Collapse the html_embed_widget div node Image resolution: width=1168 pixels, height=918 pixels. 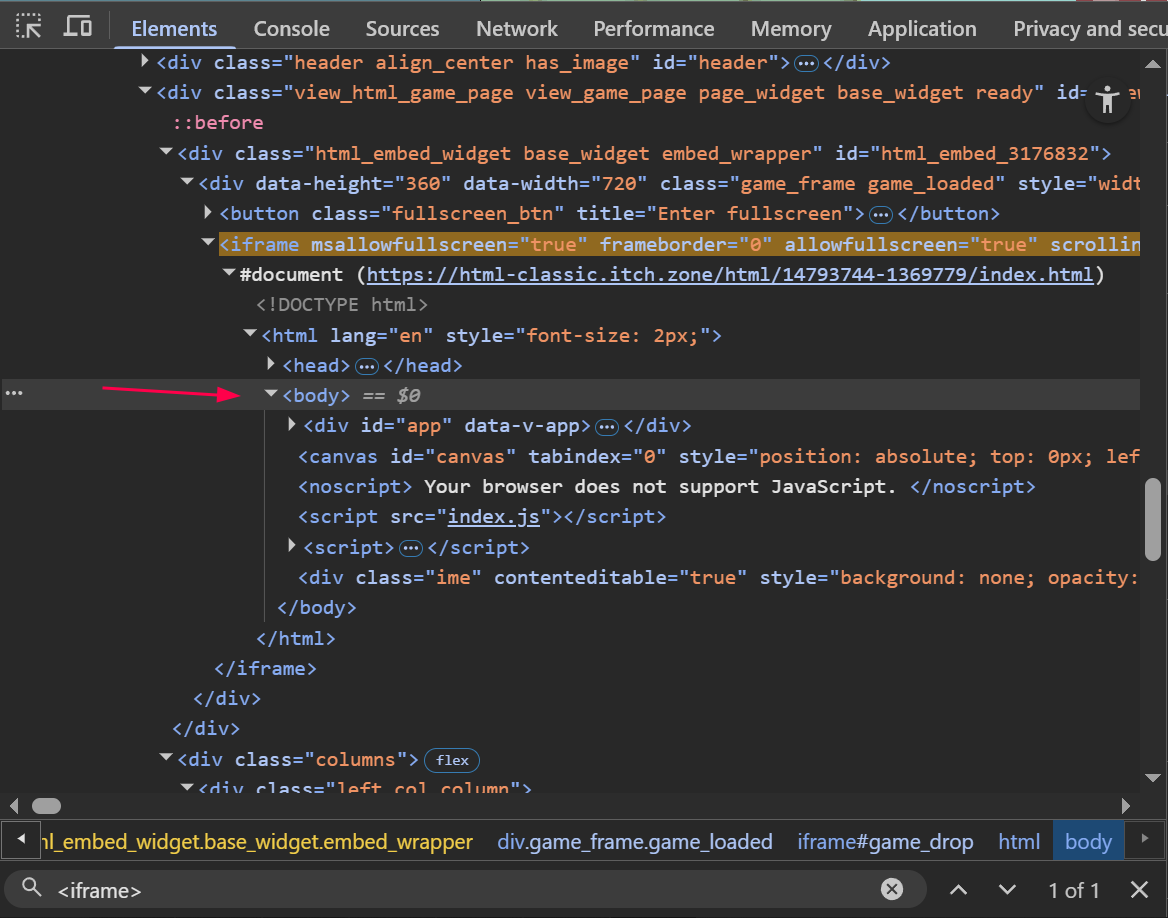click(165, 152)
